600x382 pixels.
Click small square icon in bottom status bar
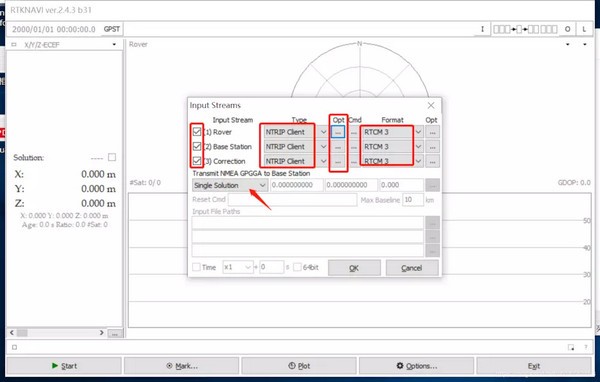[x=15, y=347]
